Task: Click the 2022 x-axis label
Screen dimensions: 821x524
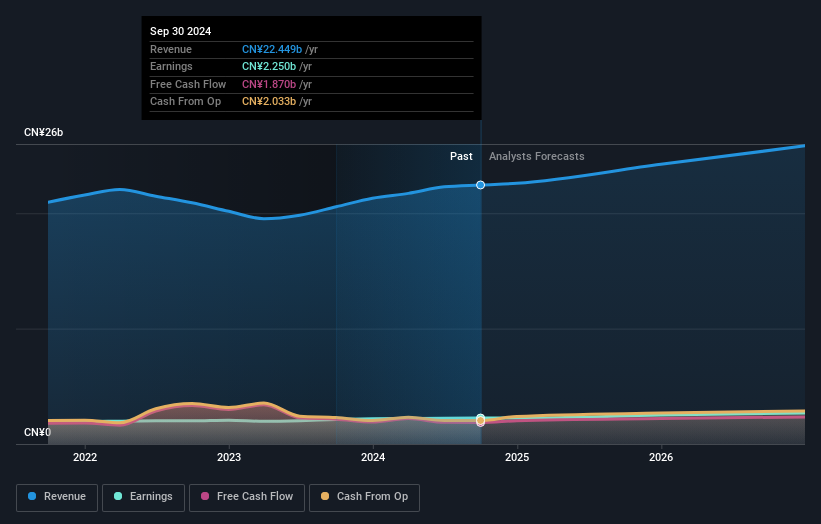Action: pos(85,457)
